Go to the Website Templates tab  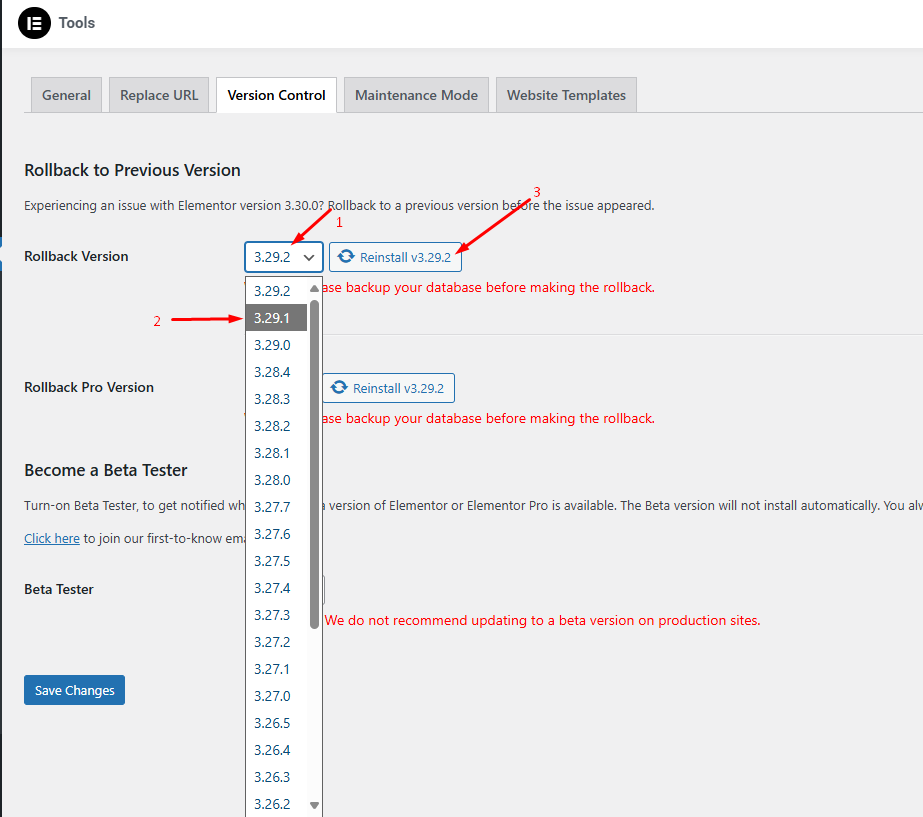pos(566,95)
